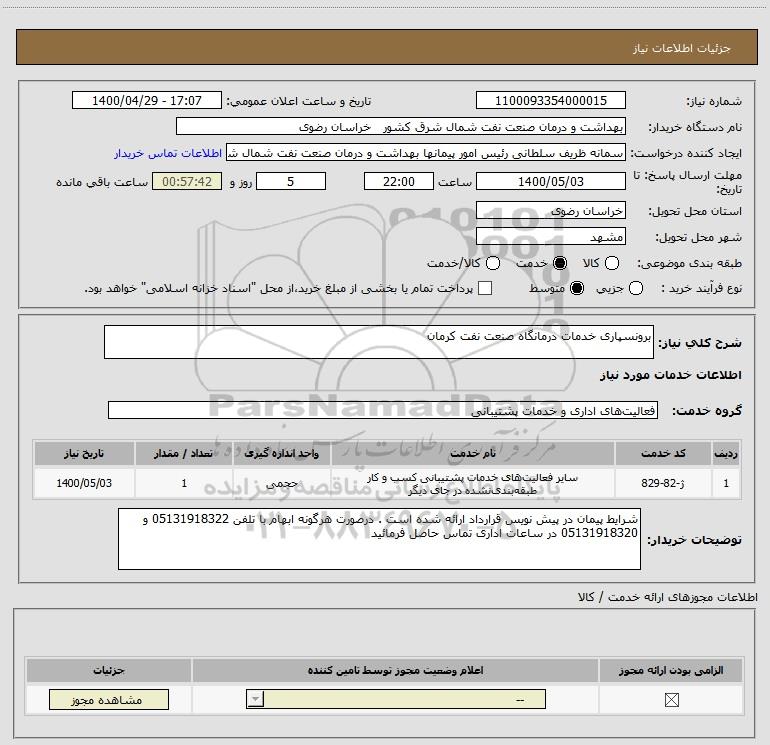Click service name cell سایر فعالیت‌های خدمات پشتیبانی
Viewport: 770px width, 745px height.
click(472, 483)
